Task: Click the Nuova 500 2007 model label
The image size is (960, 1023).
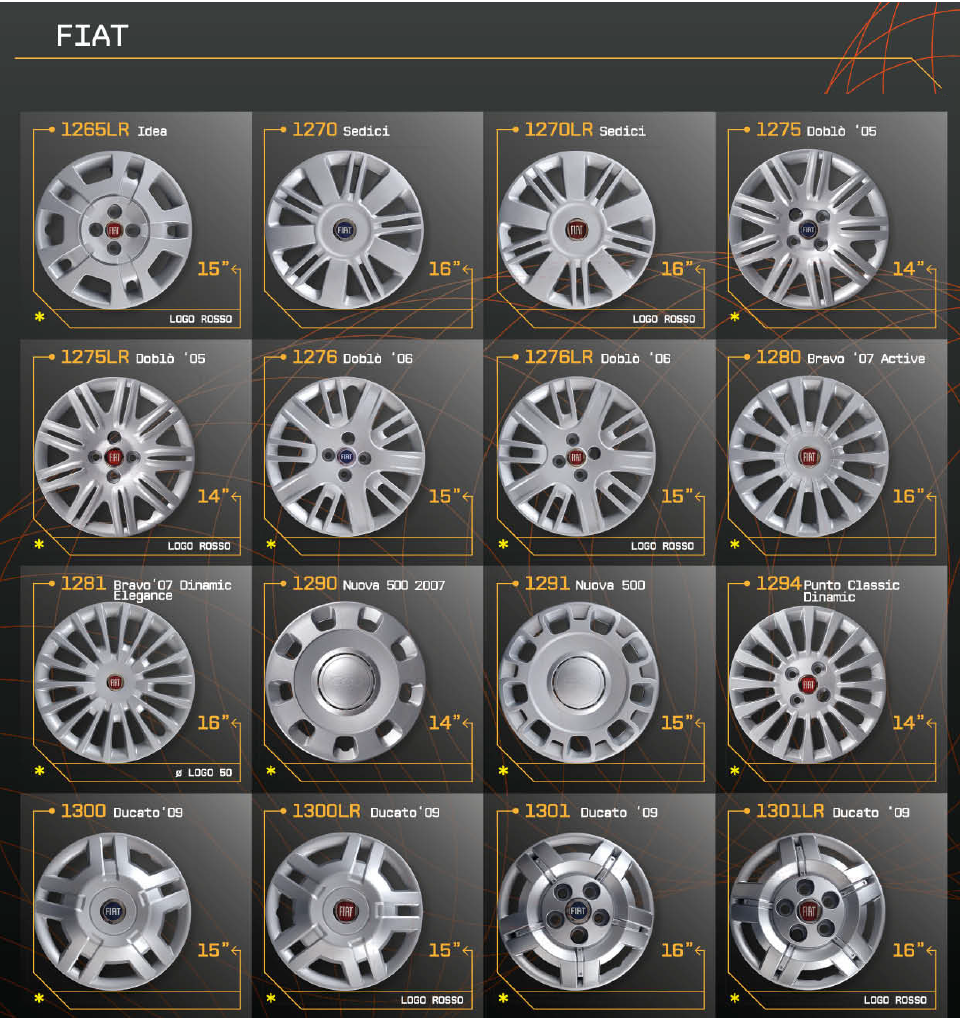Action: [394, 585]
